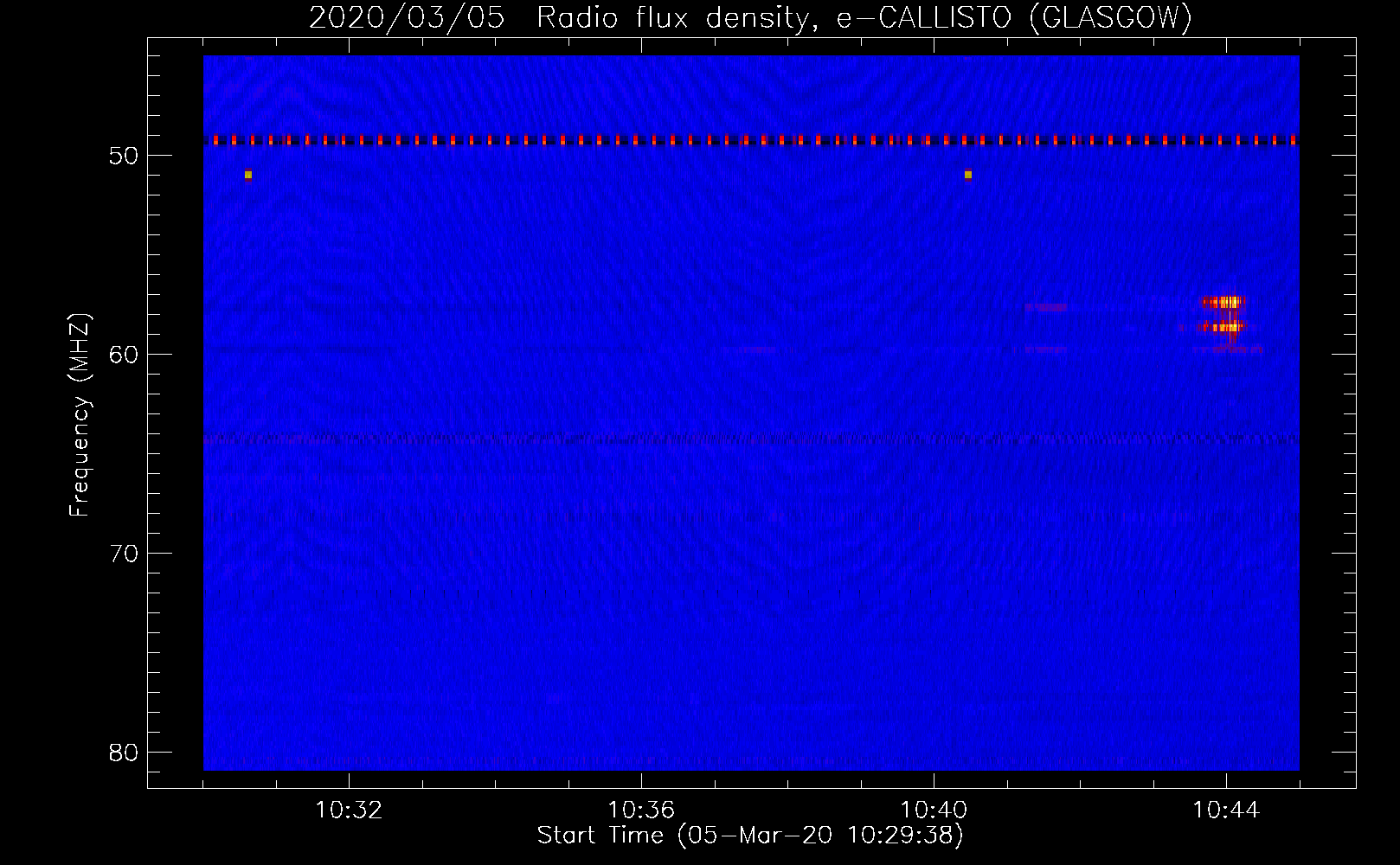Select the 10:44 time tick label
The height and width of the screenshot is (865, 1400).
point(1226,811)
